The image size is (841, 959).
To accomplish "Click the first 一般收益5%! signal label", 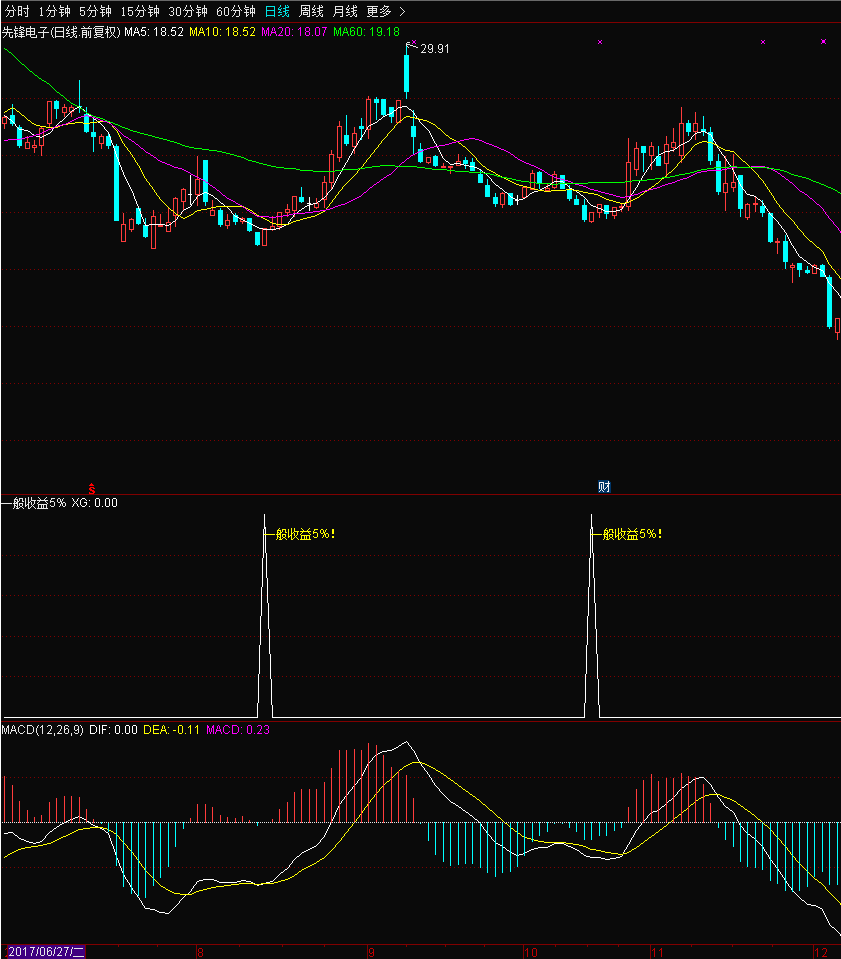I will (300, 534).
